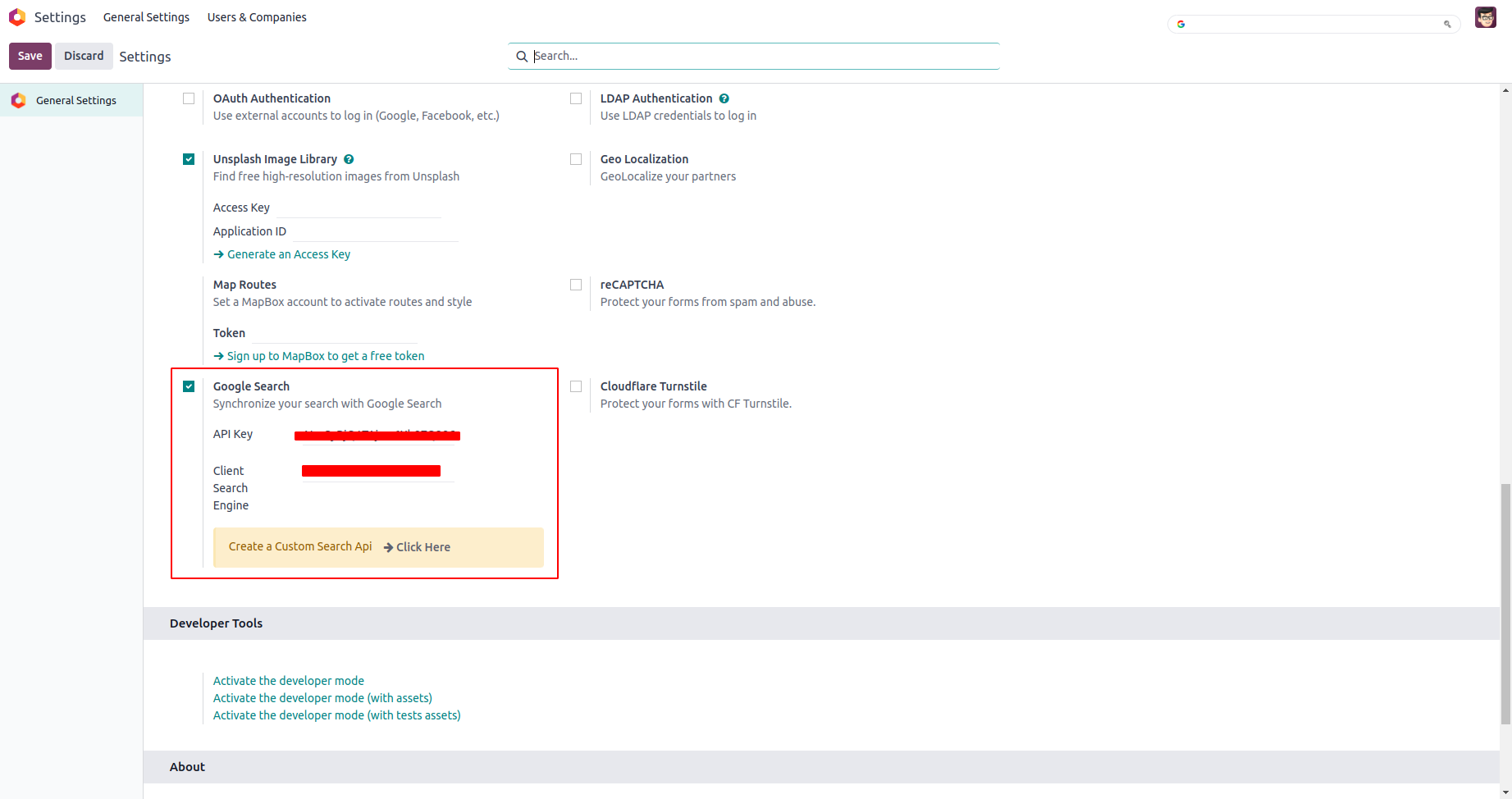Open help icon next to LDAP Authentication

click(x=724, y=98)
